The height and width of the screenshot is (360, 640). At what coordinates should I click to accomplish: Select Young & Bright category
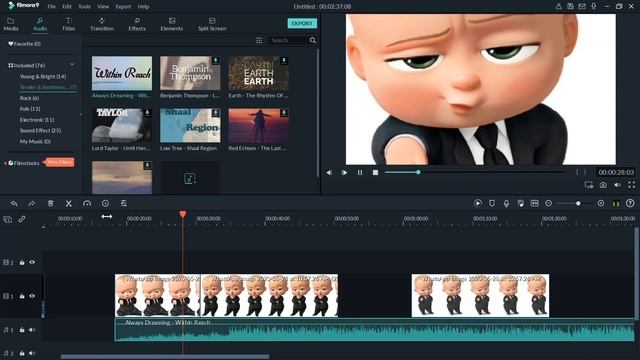click(43, 76)
